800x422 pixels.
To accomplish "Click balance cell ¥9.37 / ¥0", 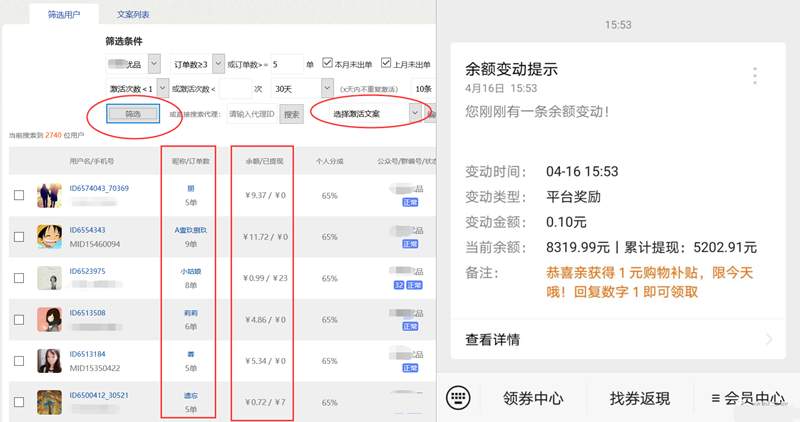I will (265, 195).
